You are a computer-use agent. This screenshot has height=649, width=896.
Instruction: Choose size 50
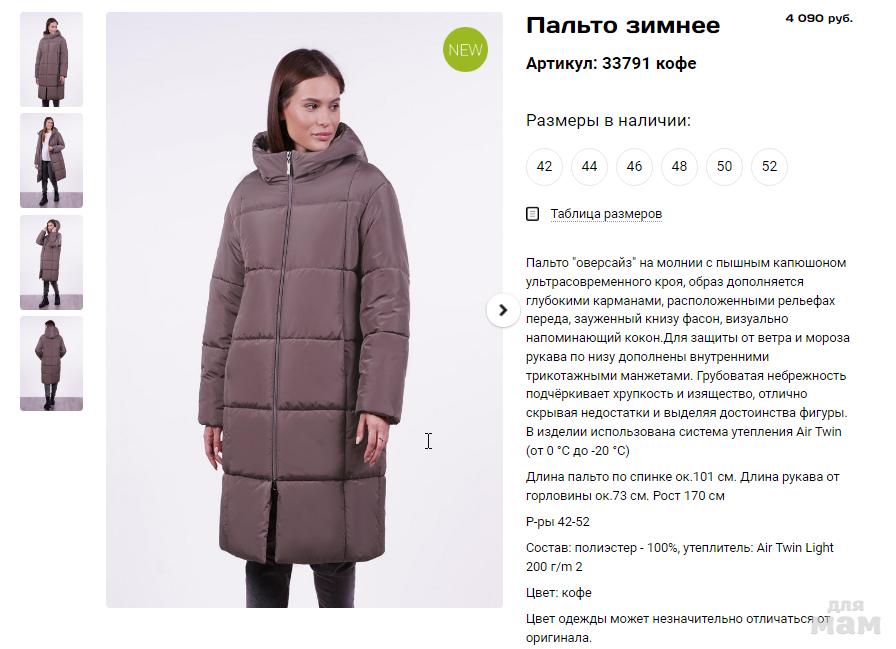tap(725, 167)
